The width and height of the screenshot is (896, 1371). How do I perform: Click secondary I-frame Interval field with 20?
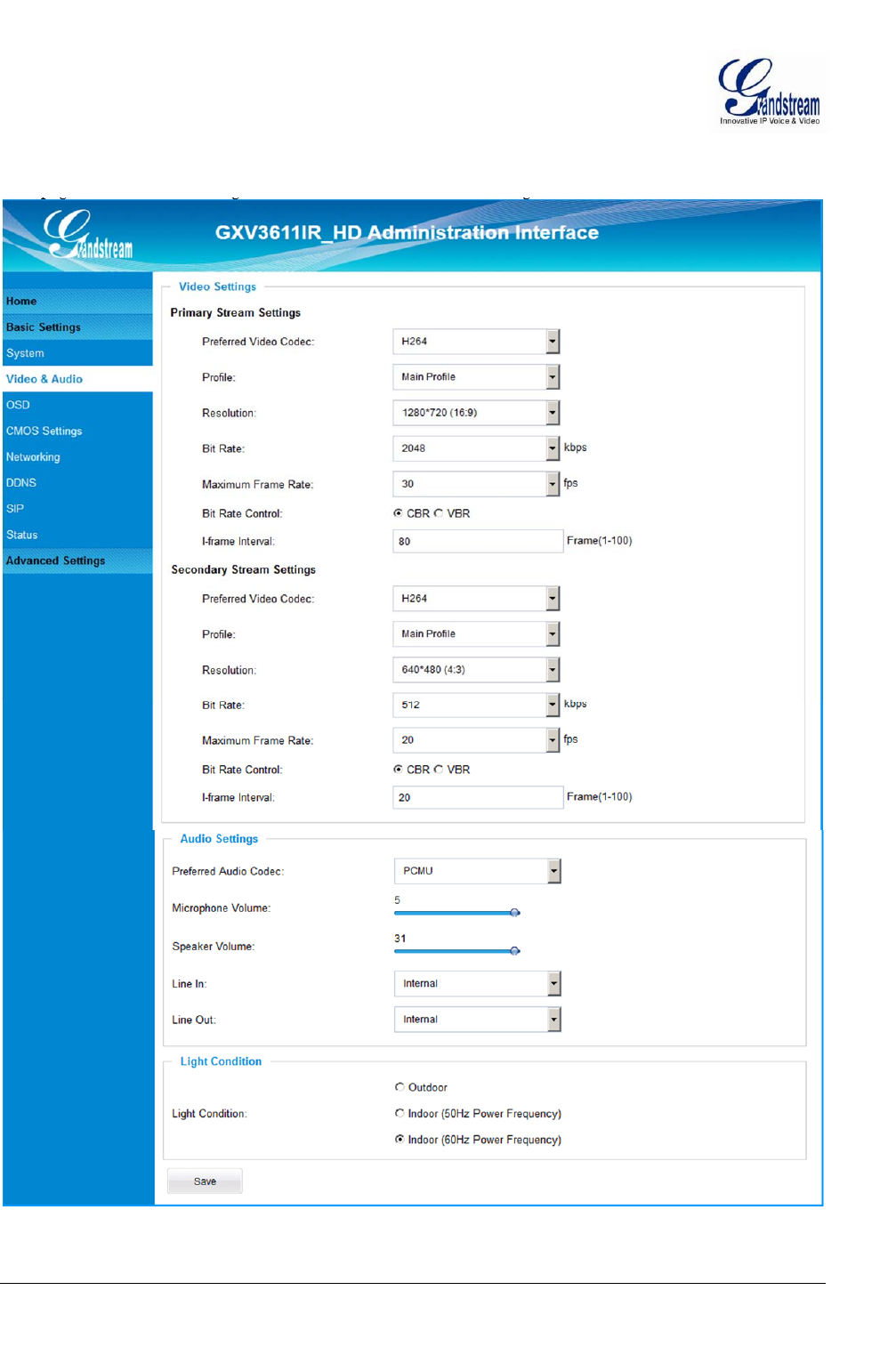pos(478,797)
